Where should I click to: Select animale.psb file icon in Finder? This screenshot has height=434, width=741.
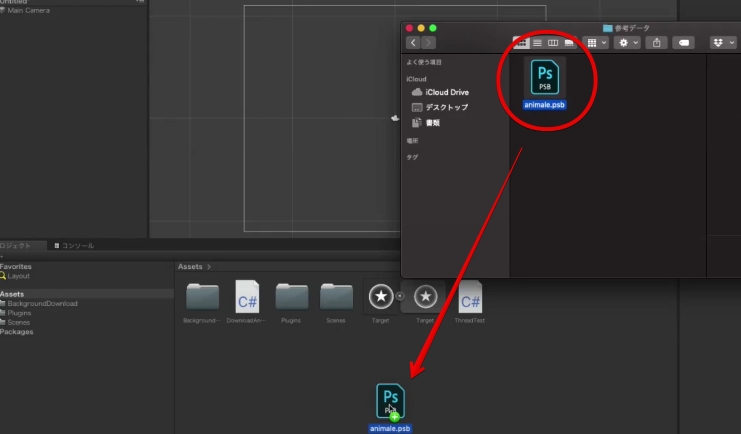click(544, 77)
